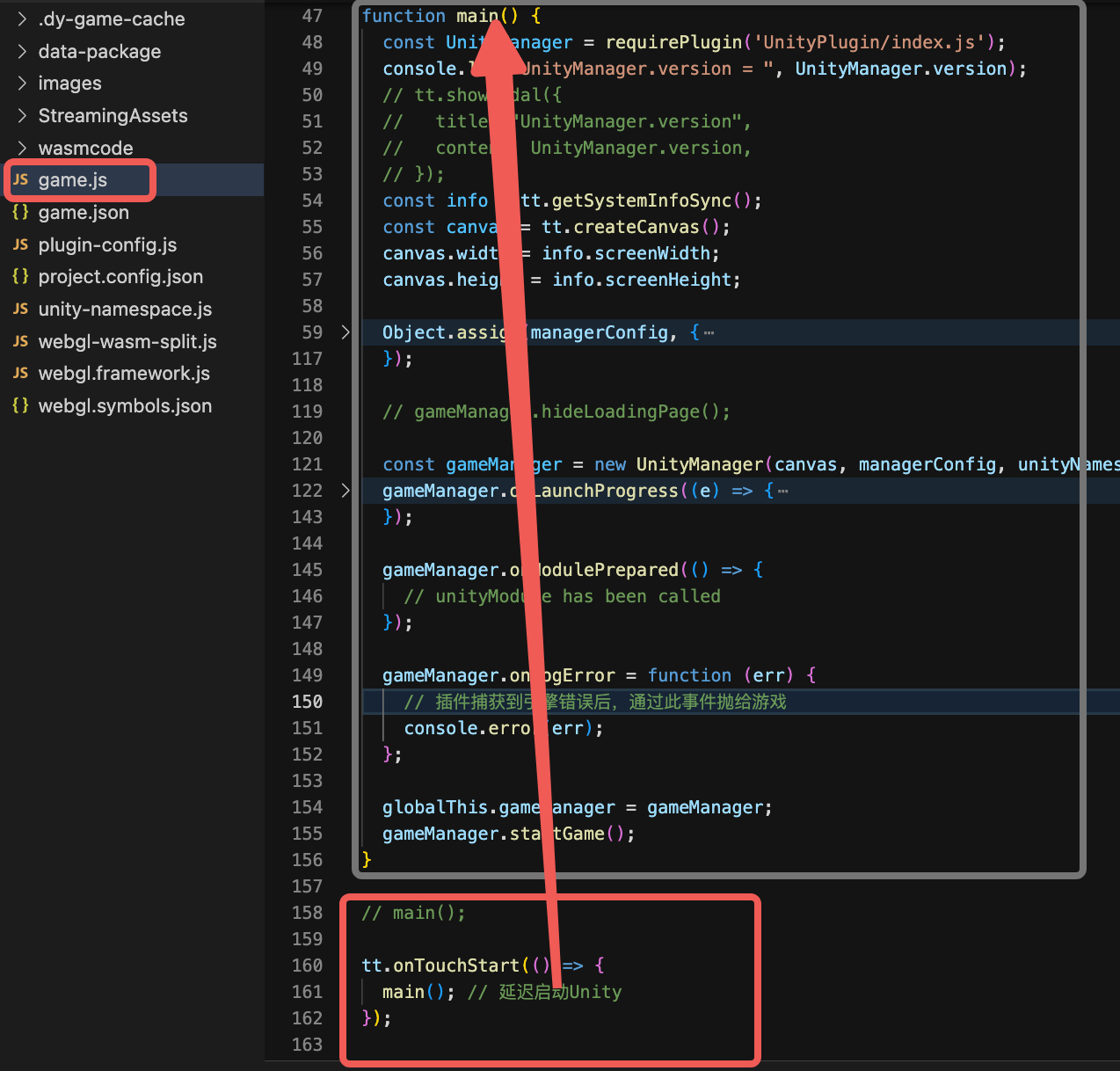Click the braces icon beside webgl.symbols.json
1120x1071 pixels.
(x=20, y=406)
